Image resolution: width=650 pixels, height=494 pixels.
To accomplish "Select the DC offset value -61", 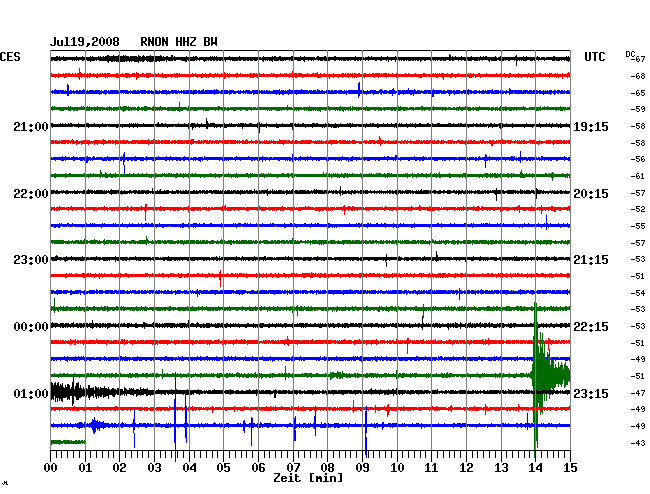I will (x=638, y=177).
